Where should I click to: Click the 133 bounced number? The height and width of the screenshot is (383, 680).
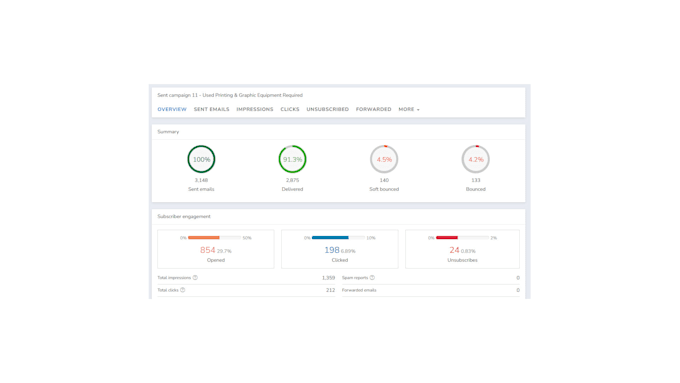pos(476,180)
